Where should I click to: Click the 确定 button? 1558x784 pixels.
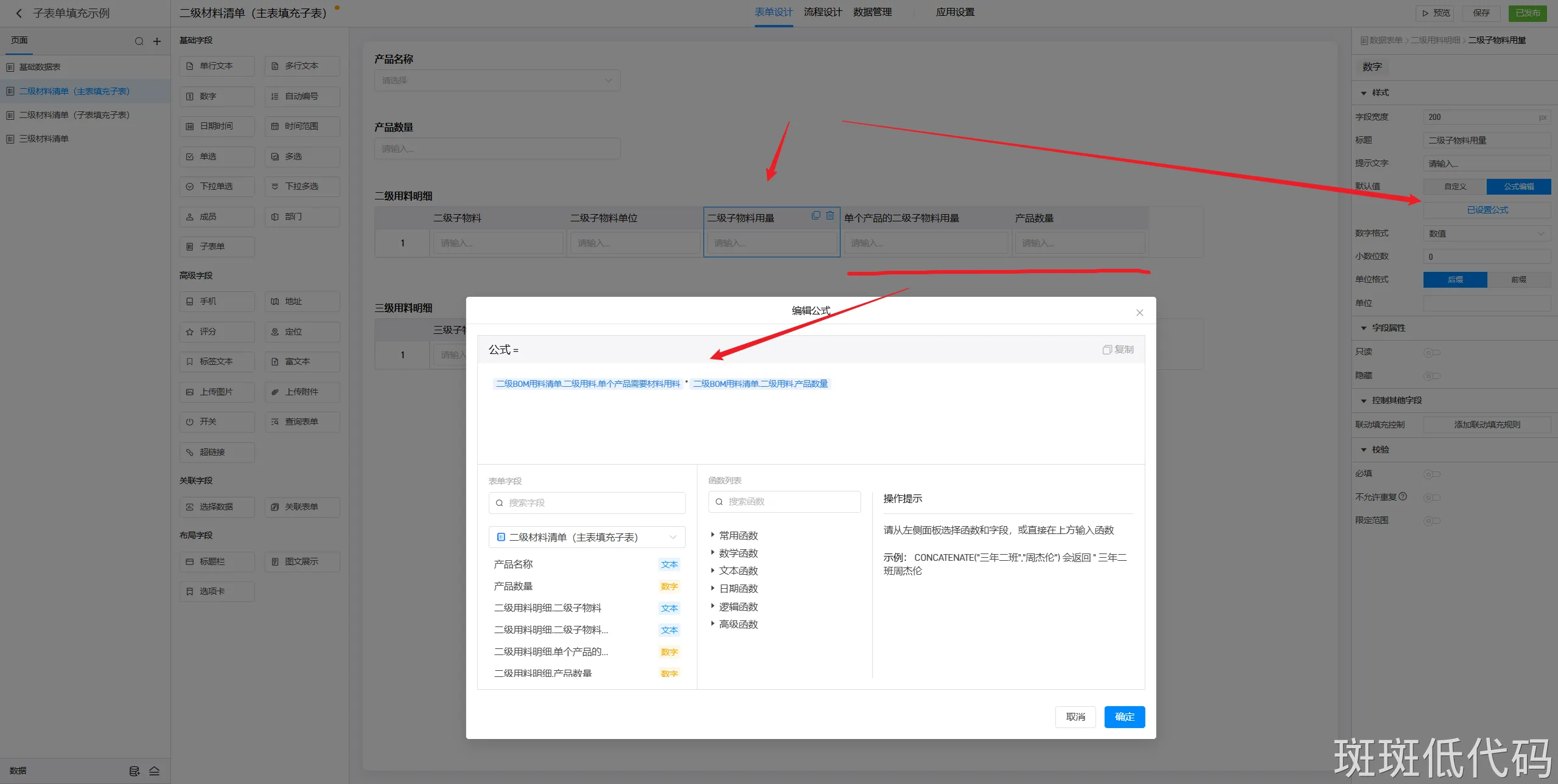pyautogui.click(x=1124, y=716)
